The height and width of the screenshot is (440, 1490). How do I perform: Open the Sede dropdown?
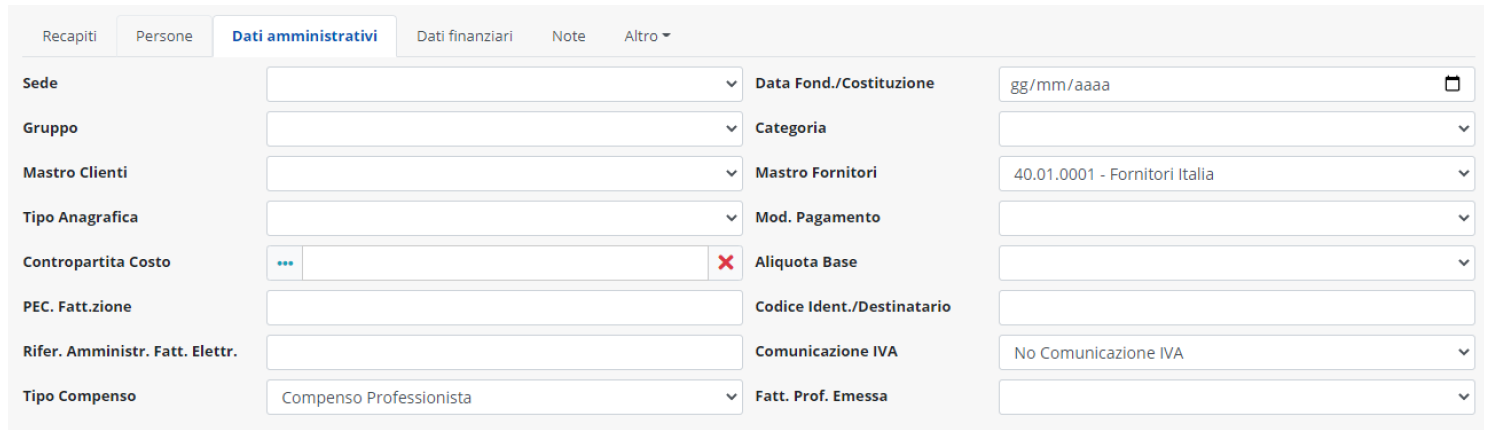pyautogui.click(x=504, y=84)
